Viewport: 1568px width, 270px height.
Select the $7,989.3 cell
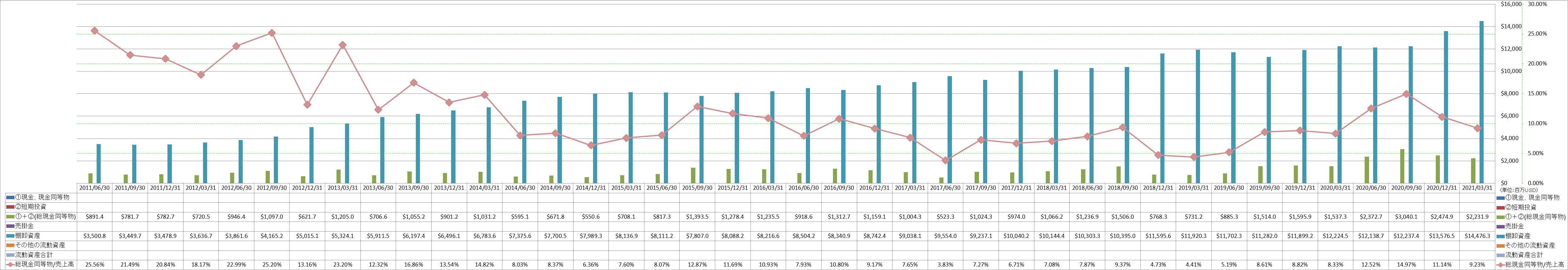tap(591, 235)
